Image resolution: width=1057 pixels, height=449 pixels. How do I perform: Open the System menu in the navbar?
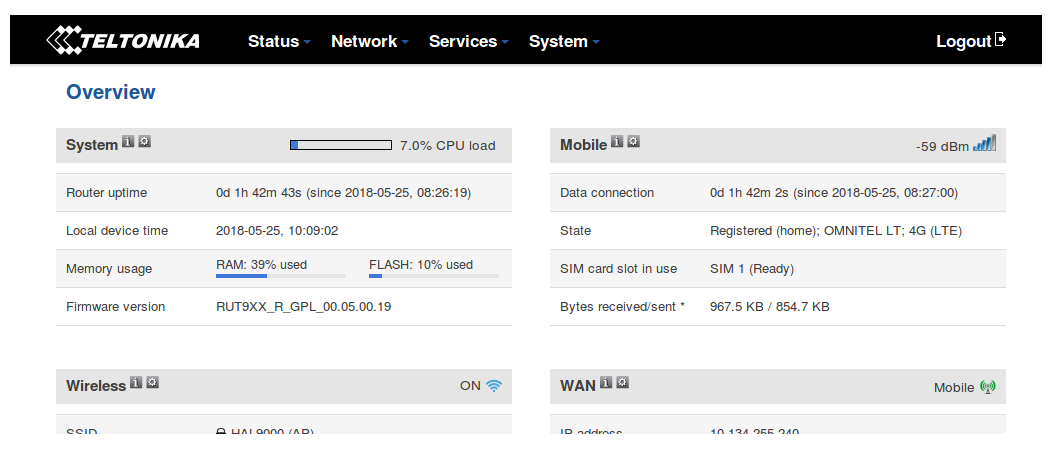click(x=564, y=41)
